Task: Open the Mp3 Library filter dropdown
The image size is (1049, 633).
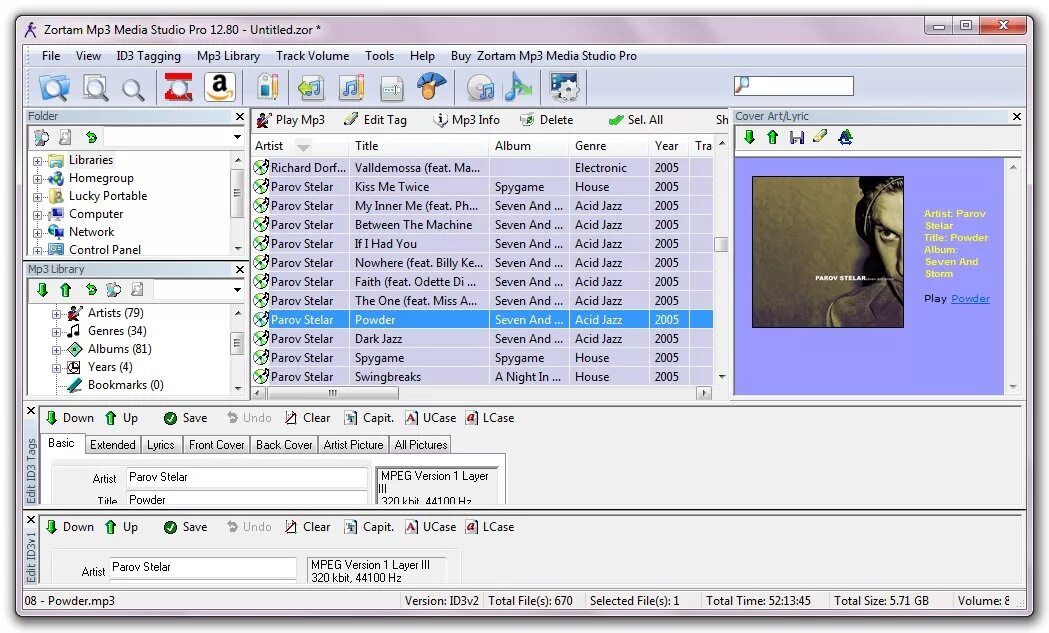Action: tap(237, 290)
